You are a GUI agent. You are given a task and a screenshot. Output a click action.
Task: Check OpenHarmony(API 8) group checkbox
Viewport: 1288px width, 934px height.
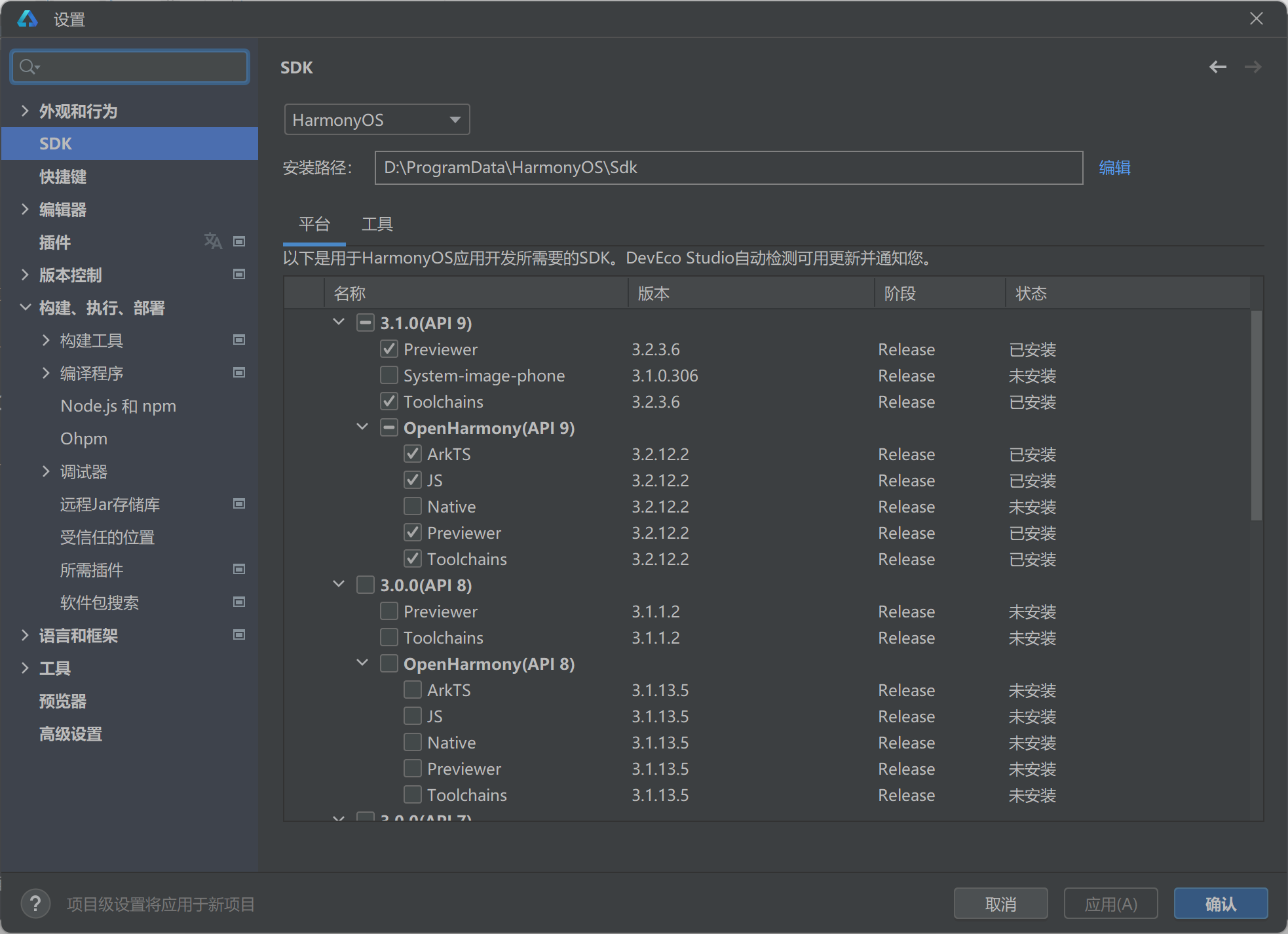(x=389, y=663)
